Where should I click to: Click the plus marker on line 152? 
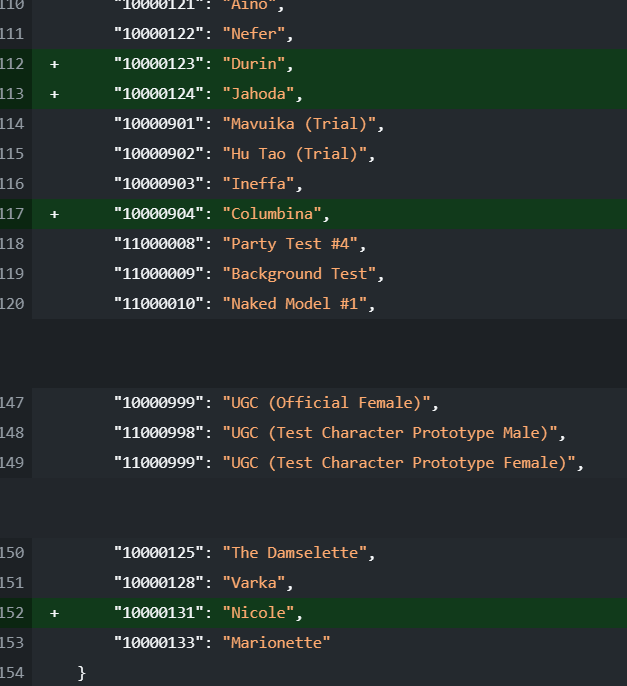54,613
